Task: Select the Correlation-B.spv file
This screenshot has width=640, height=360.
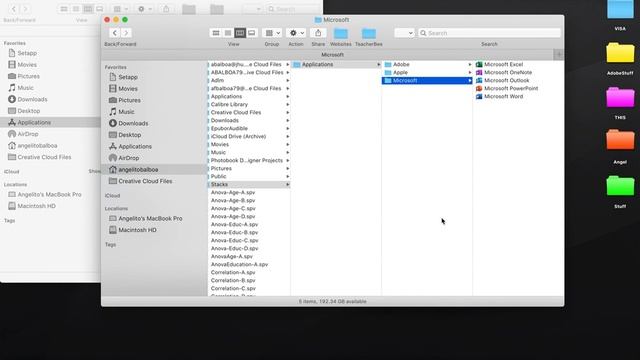Action: (x=233, y=280)
